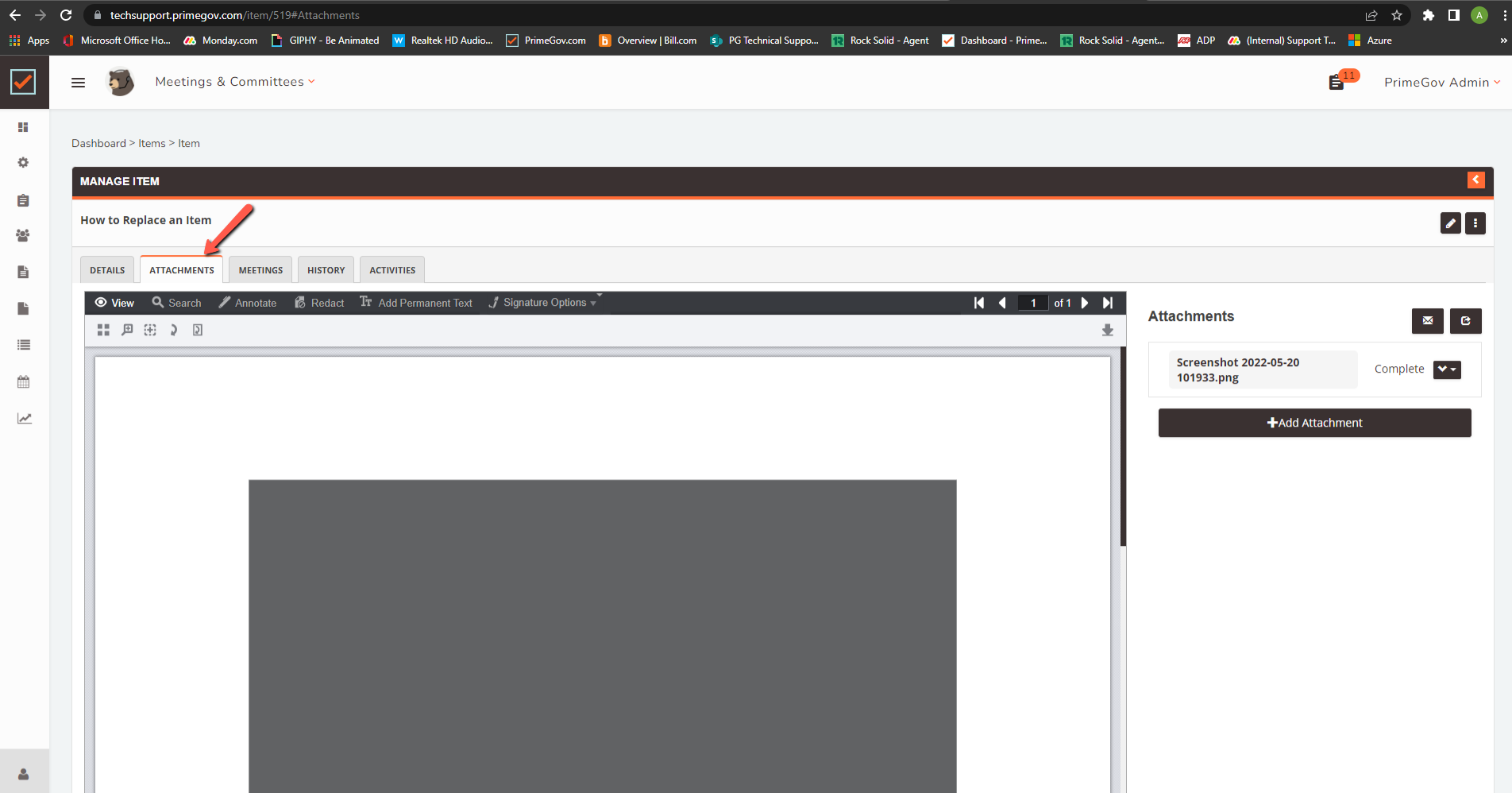
Task: Bookmark this page with the star icon
Action: pyautogui.click(x=1397, y=15)
